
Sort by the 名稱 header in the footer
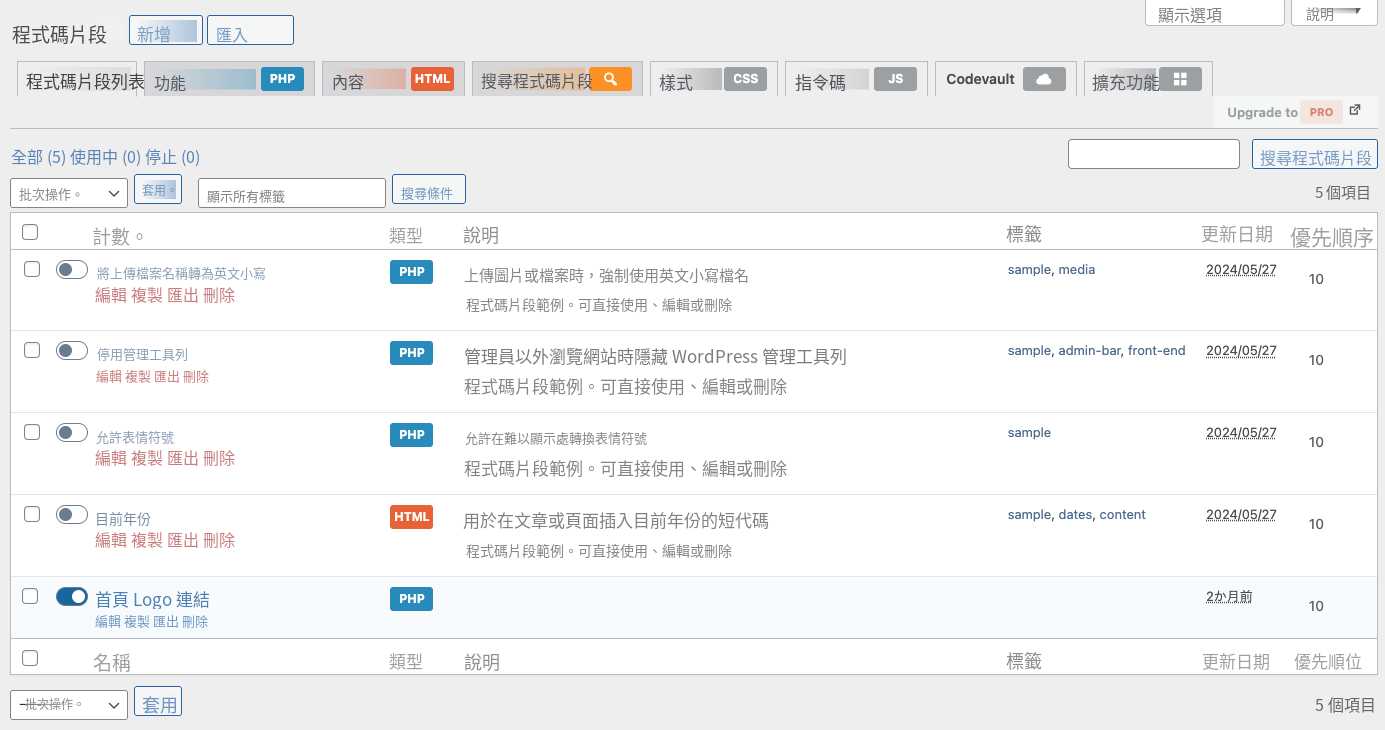click(x=112, y=662)
